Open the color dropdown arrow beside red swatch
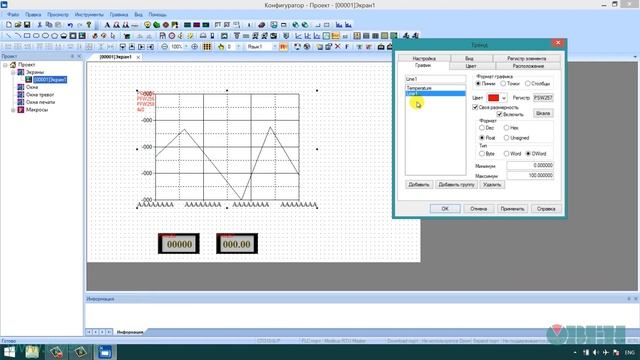 point(504,98)
